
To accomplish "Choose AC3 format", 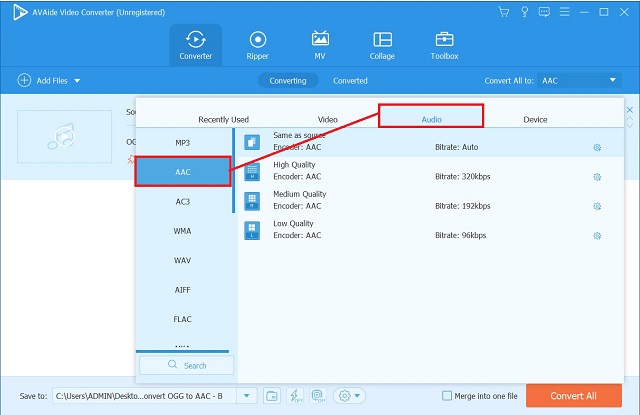I will coord(183,202).
